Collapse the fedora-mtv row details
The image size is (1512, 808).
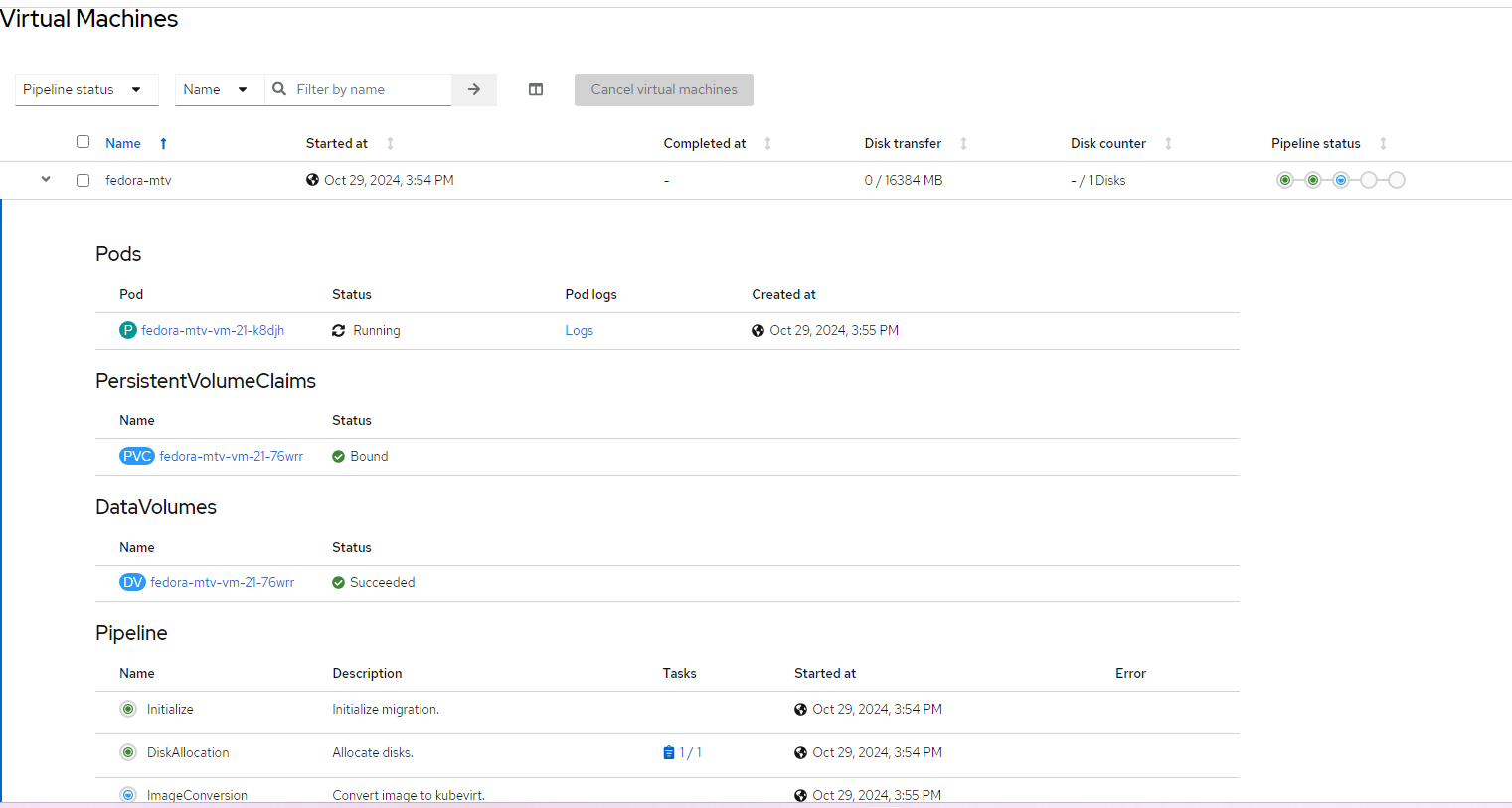[46, 179]
